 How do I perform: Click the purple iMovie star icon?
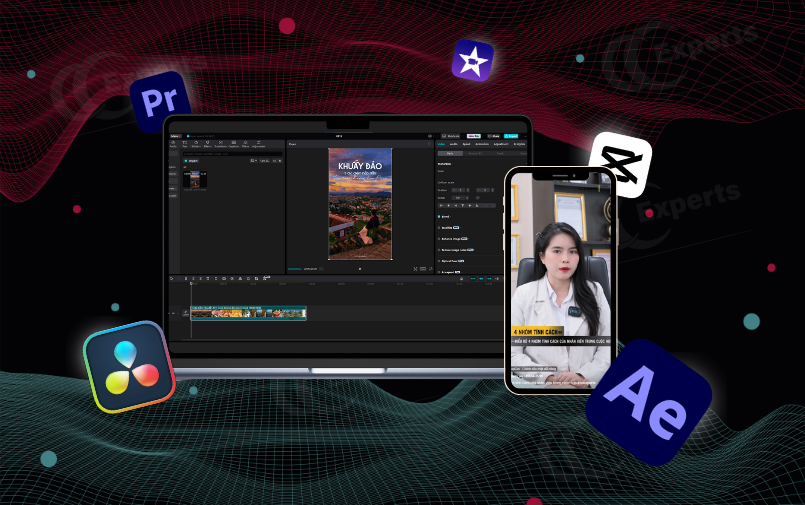472,61
